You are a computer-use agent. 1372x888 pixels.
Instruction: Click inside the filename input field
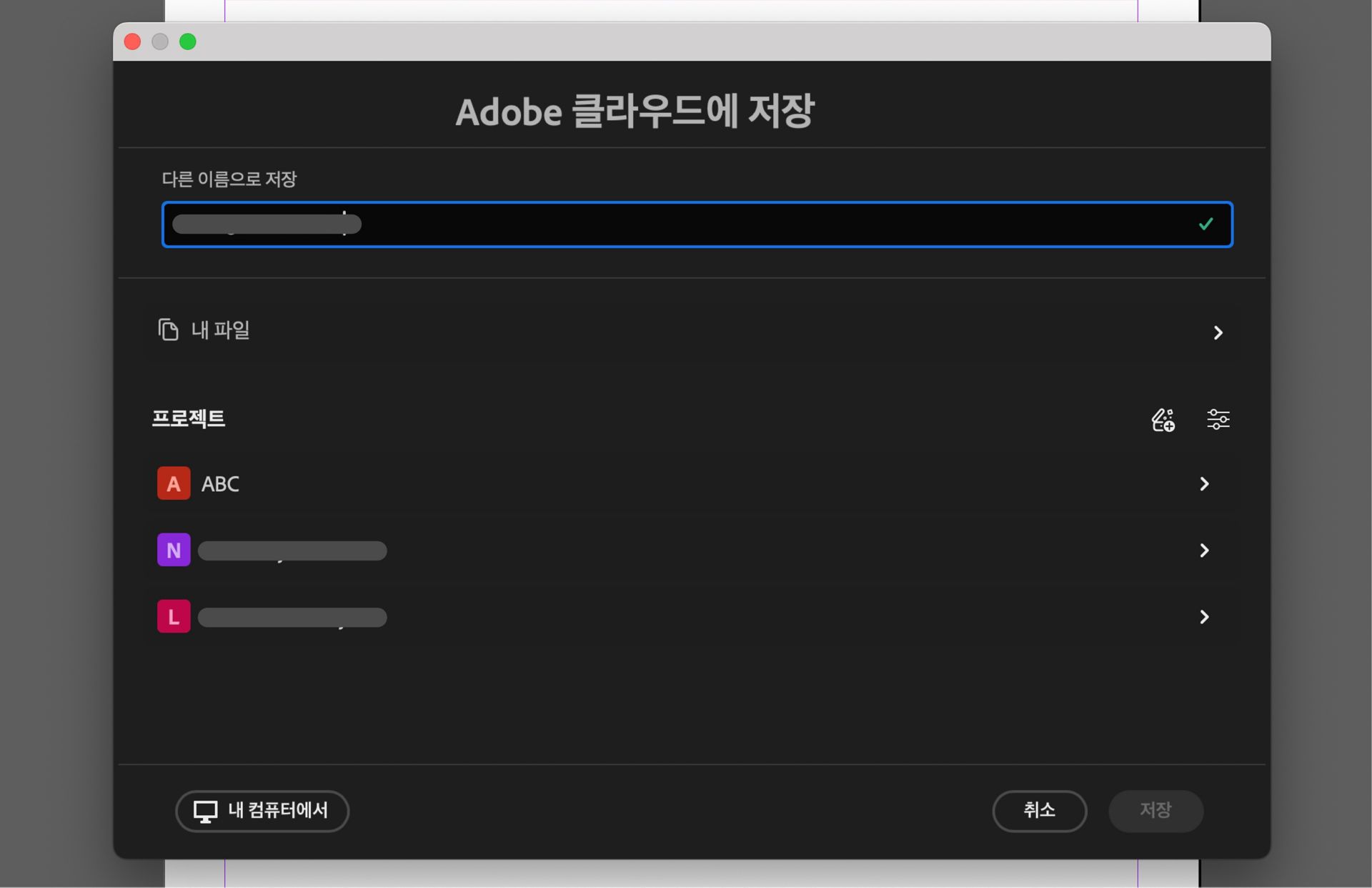pos(643,225)
